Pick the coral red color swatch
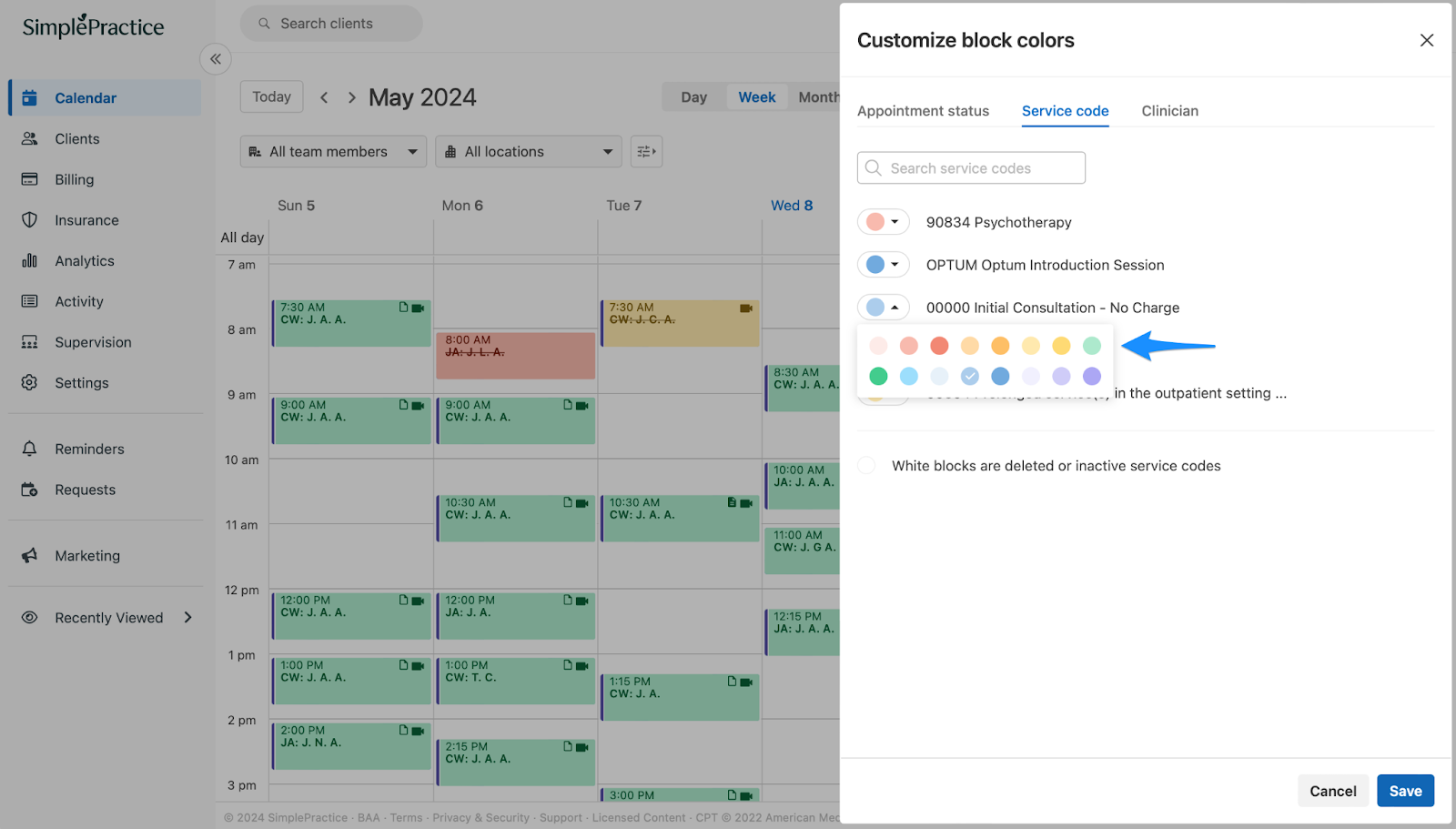The image size is (1456, 829). pos(939,346)
